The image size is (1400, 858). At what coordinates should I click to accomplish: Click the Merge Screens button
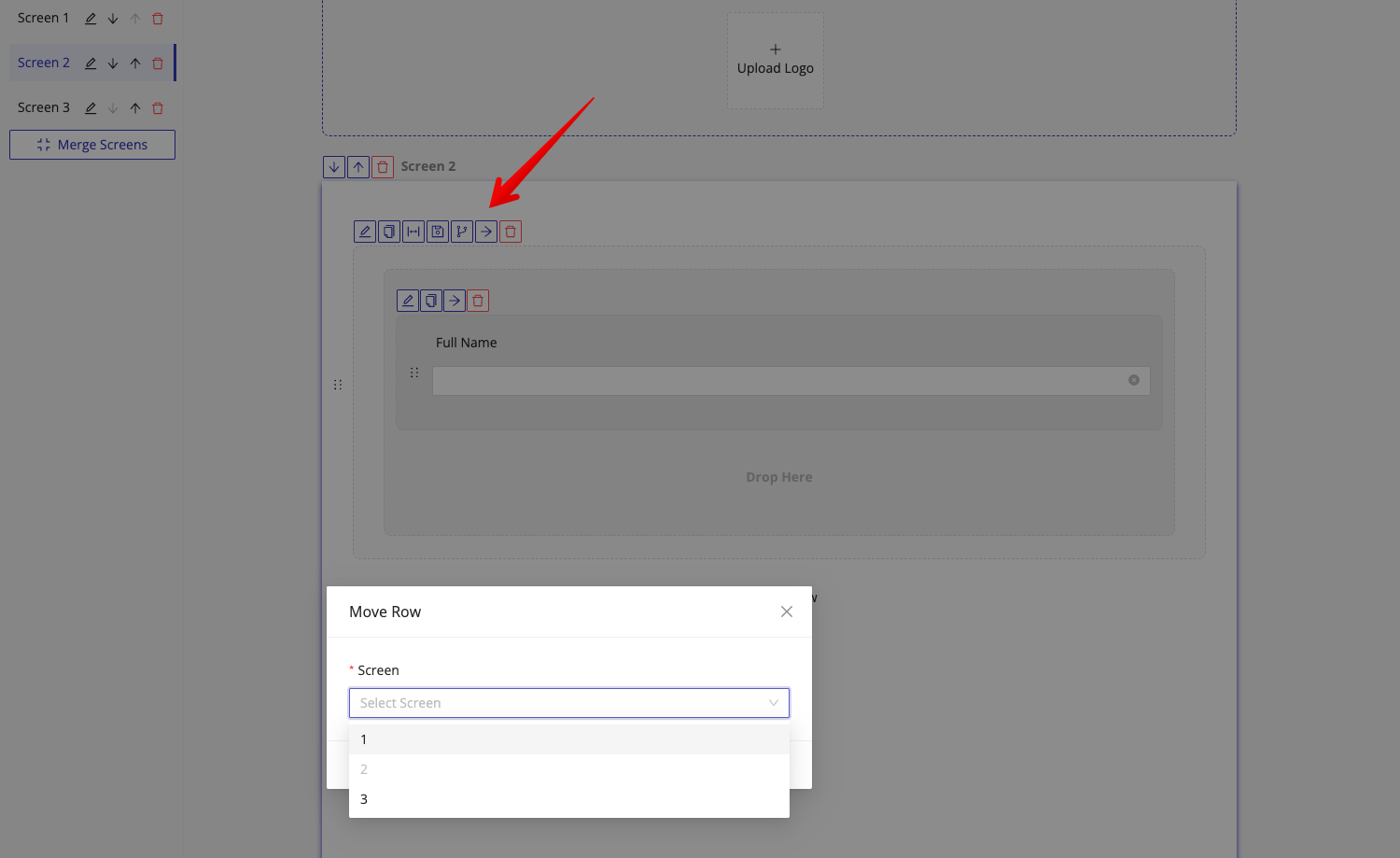(92, 145)
